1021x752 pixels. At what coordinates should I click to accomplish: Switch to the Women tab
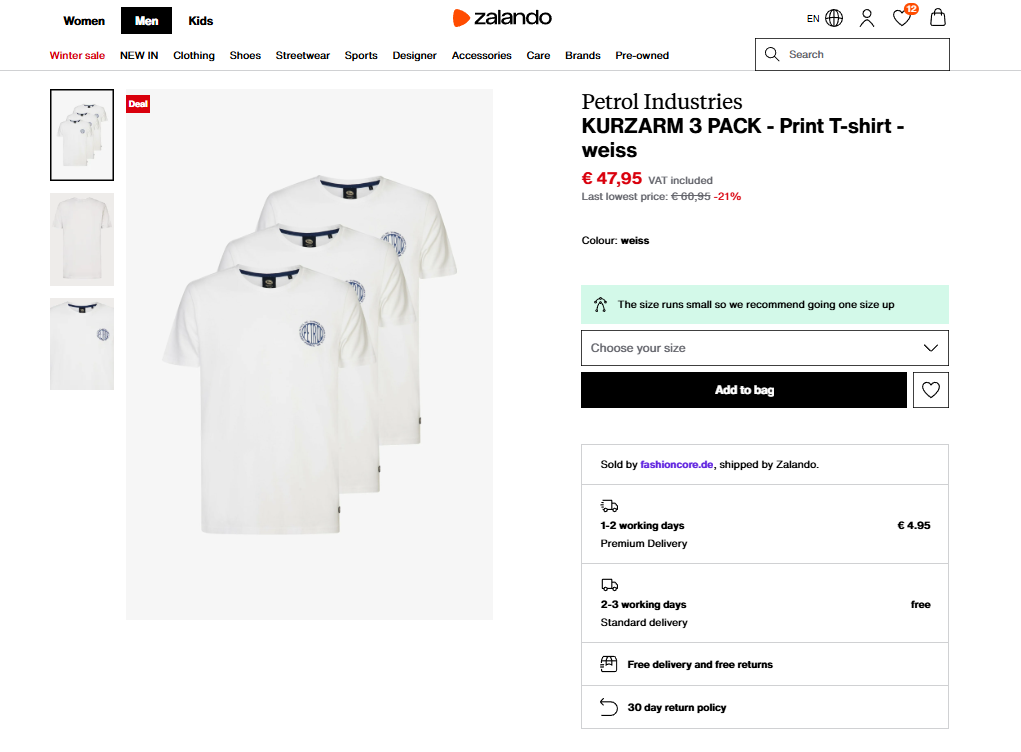coord(84,20)
